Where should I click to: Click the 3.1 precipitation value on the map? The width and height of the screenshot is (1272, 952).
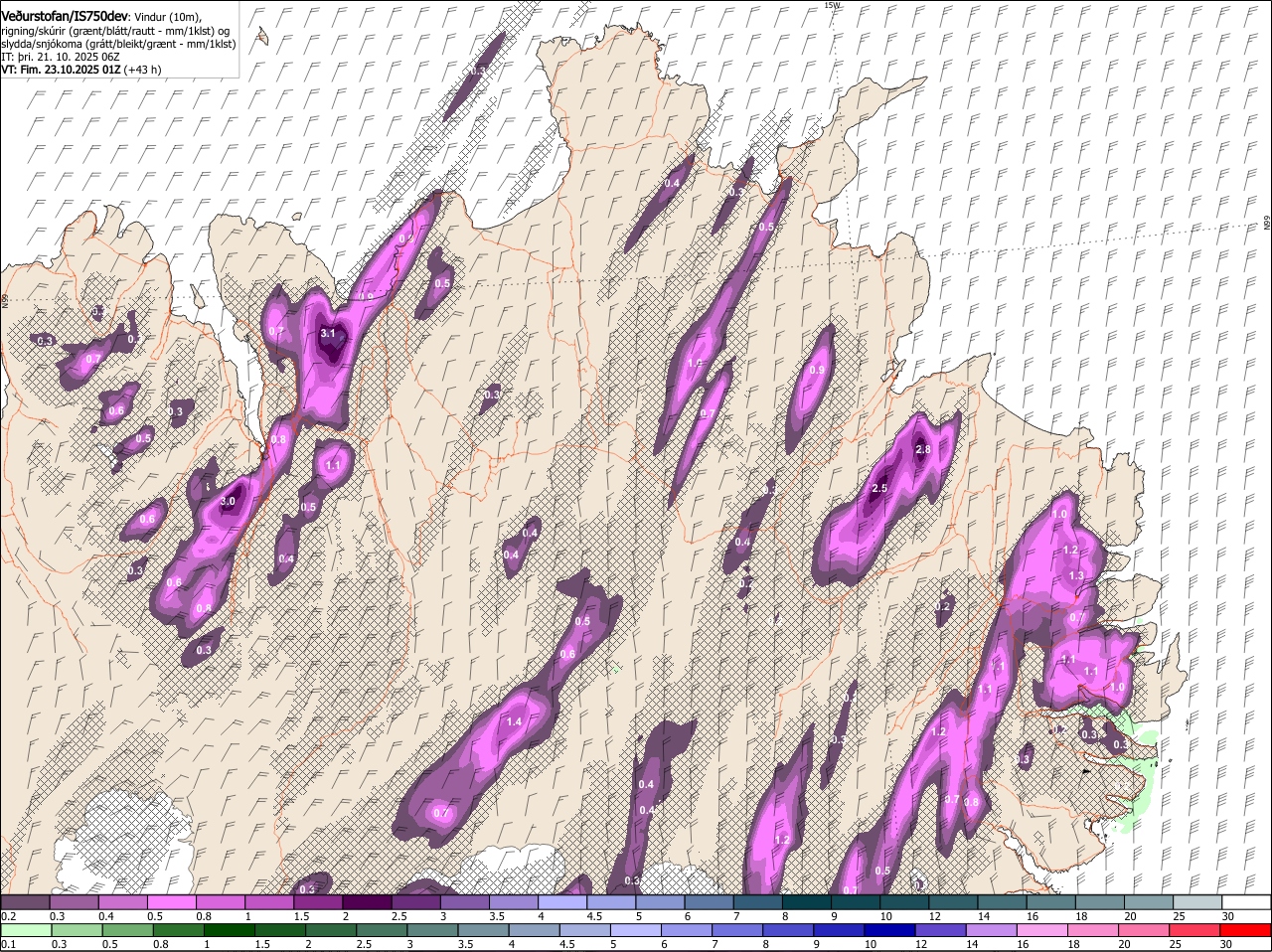(x=328, y=334)
